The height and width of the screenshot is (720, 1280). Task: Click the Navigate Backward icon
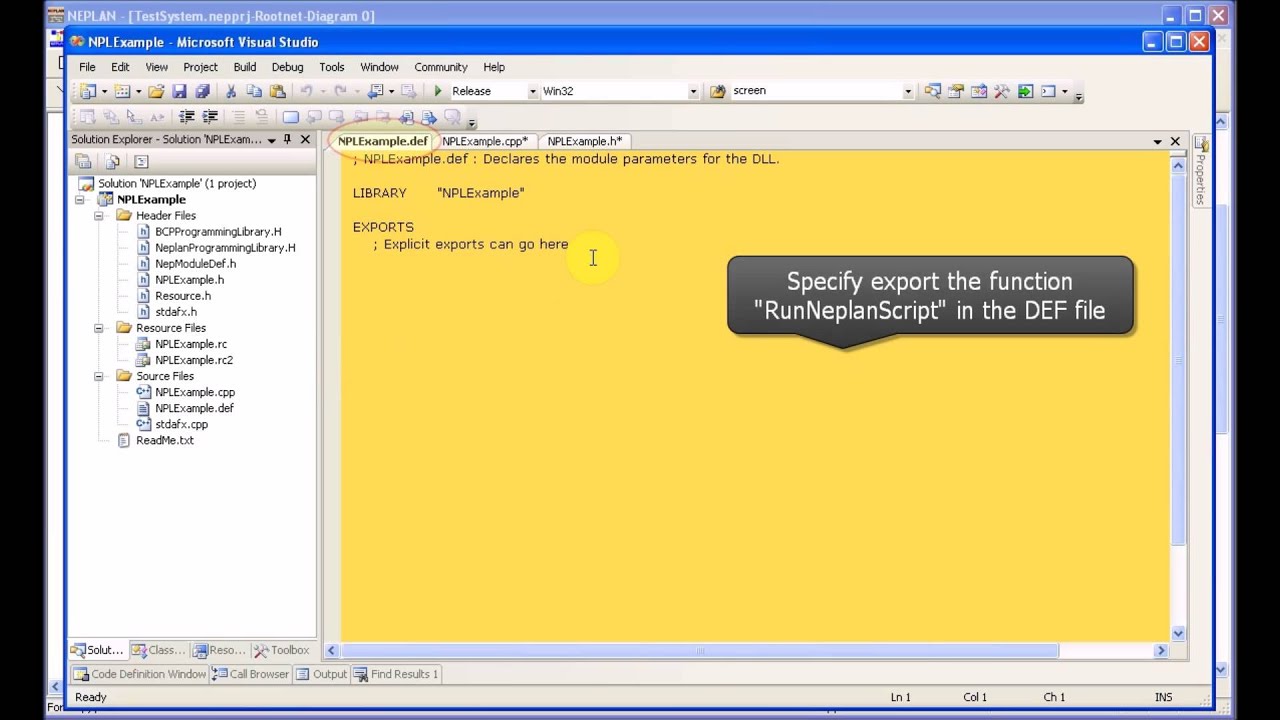click(375, 91)
